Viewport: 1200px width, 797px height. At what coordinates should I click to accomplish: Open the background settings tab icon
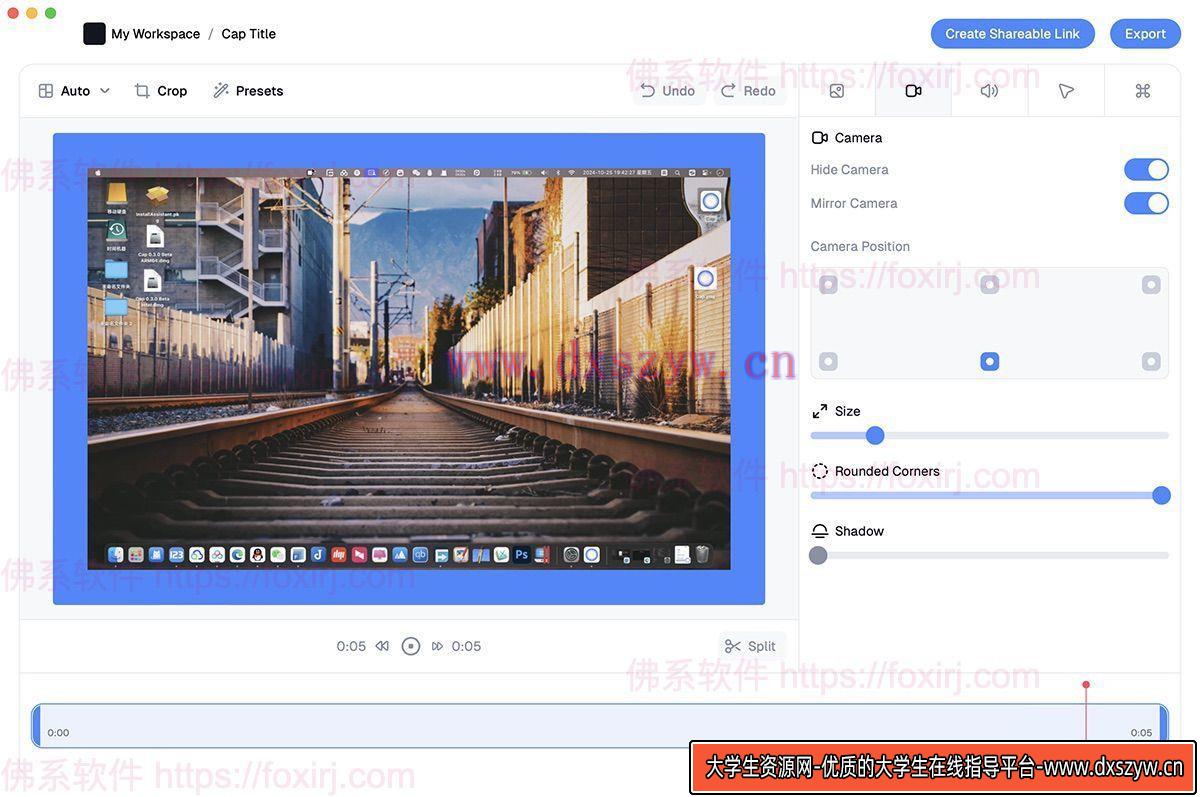(x=837, y=91)
